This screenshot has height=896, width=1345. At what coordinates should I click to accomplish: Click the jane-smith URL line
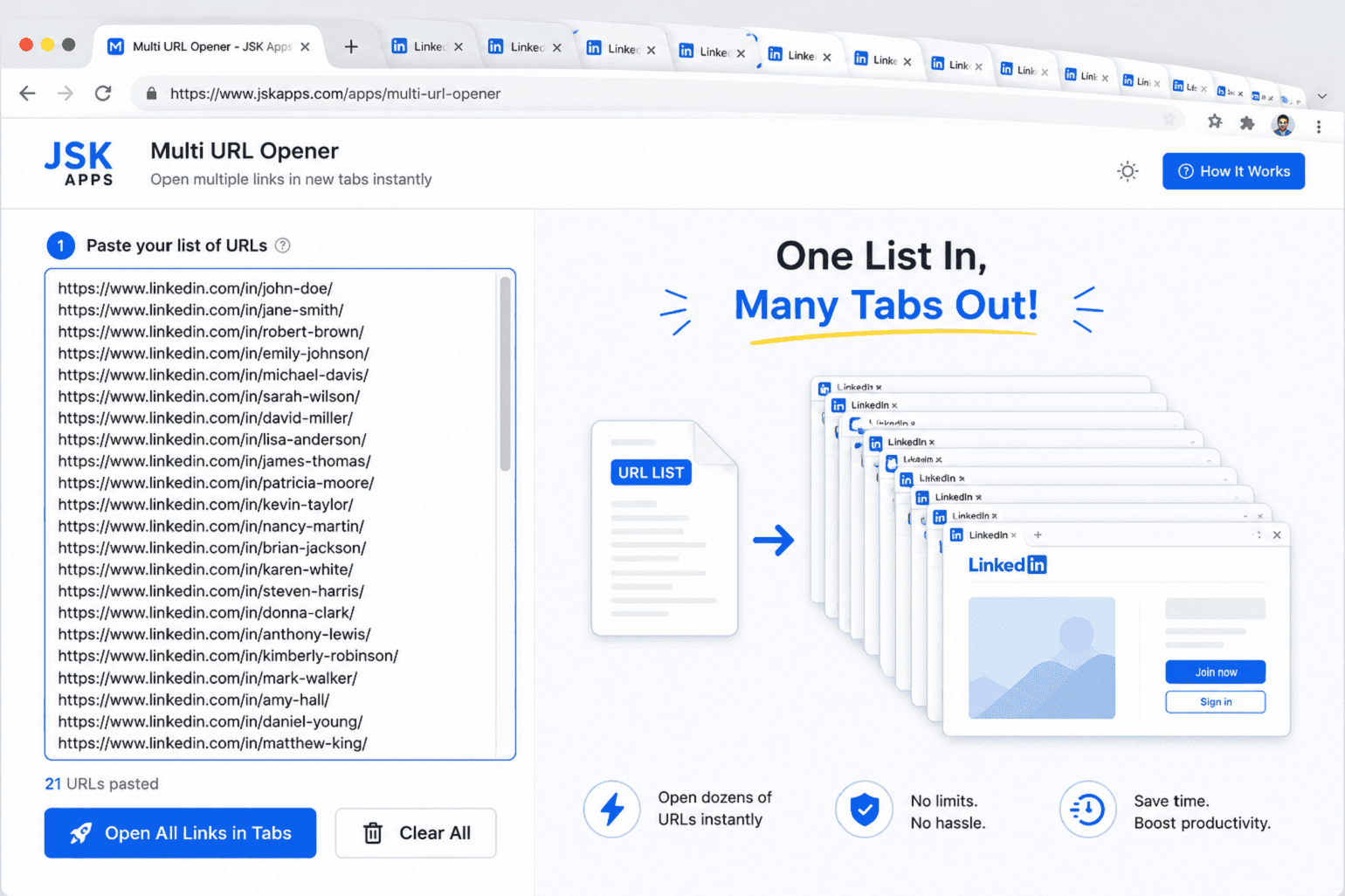click(x=201, y=310)
